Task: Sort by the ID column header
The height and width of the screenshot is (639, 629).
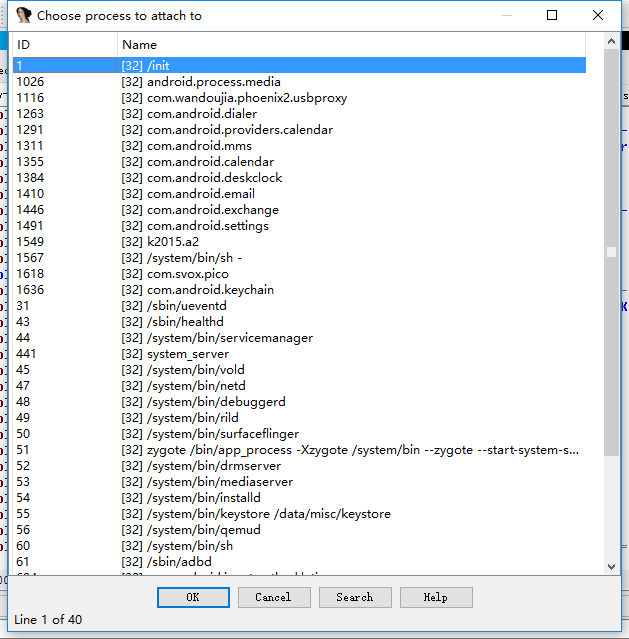Action: pos(65,44)
